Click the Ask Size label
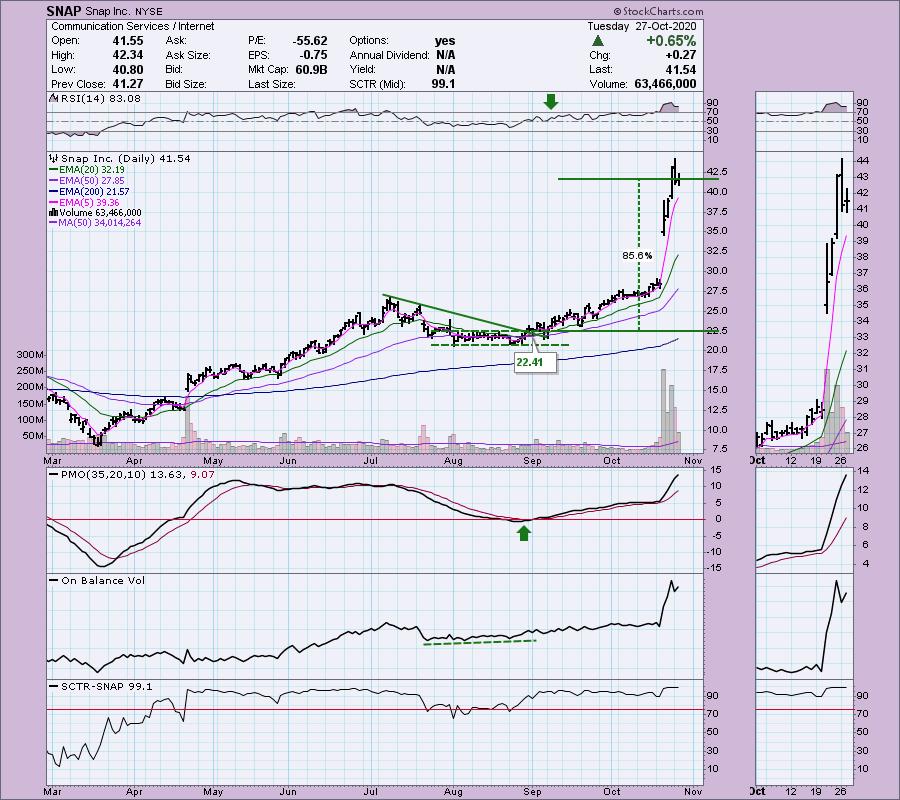Viewport: 900px width, 800px height. 188,55
